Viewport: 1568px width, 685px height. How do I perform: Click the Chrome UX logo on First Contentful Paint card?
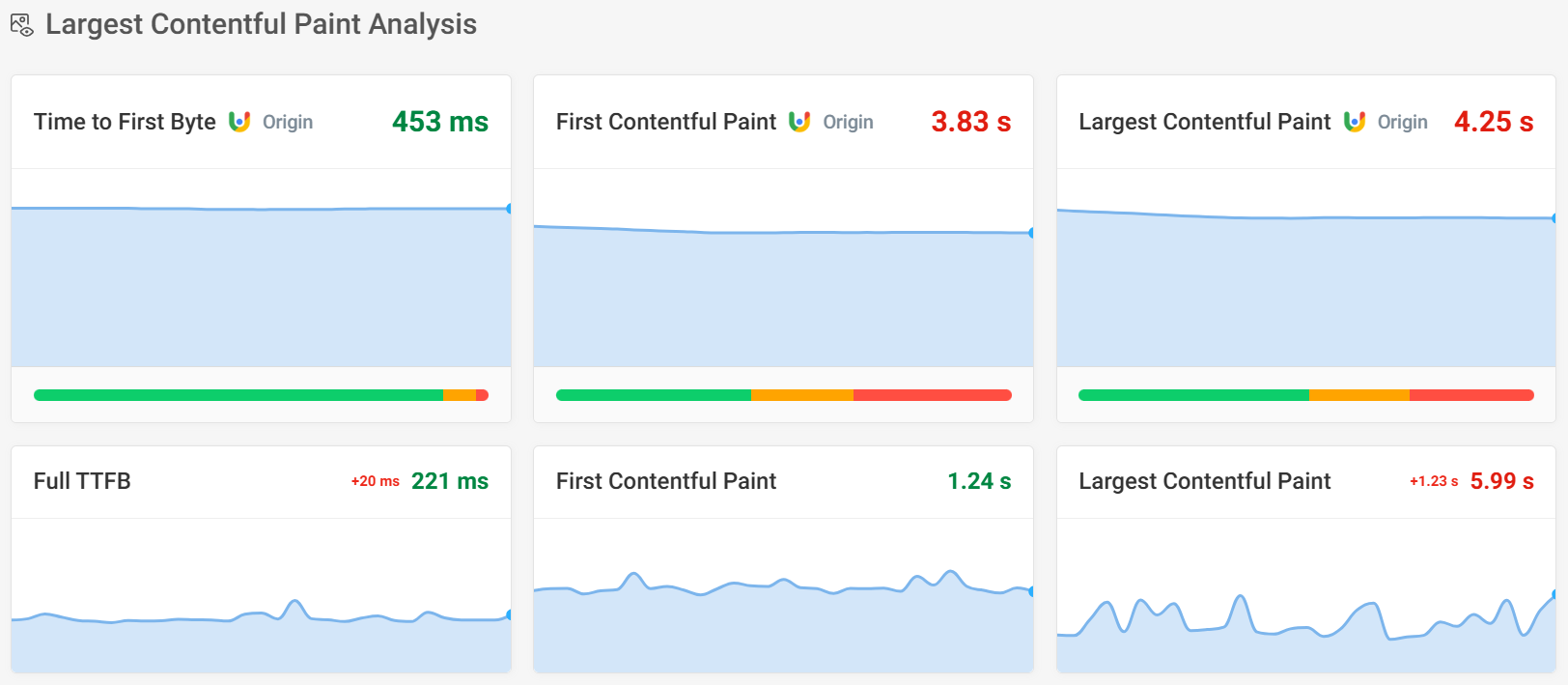click(x=801, y=122)
